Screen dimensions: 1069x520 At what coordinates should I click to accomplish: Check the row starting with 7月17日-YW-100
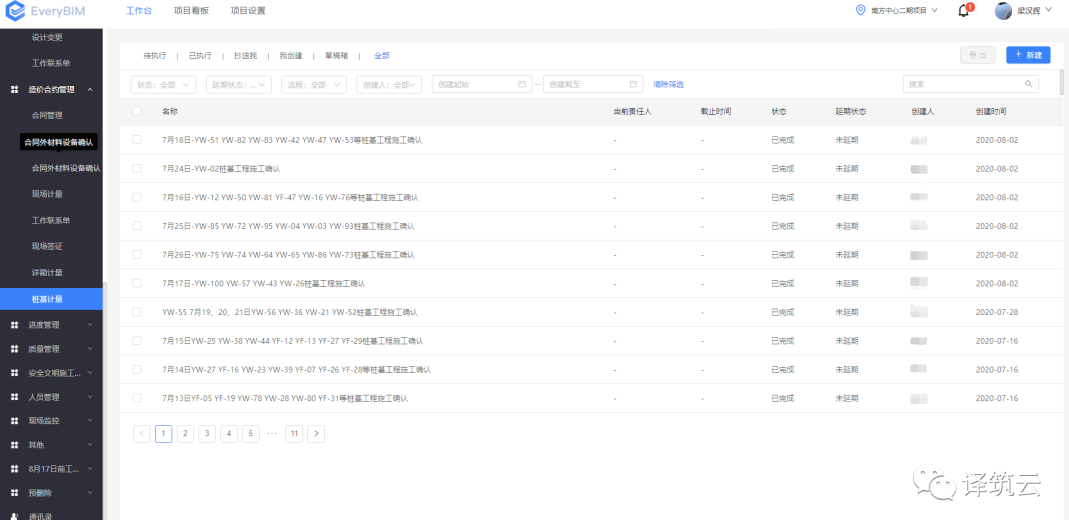(x=137, y=283)
